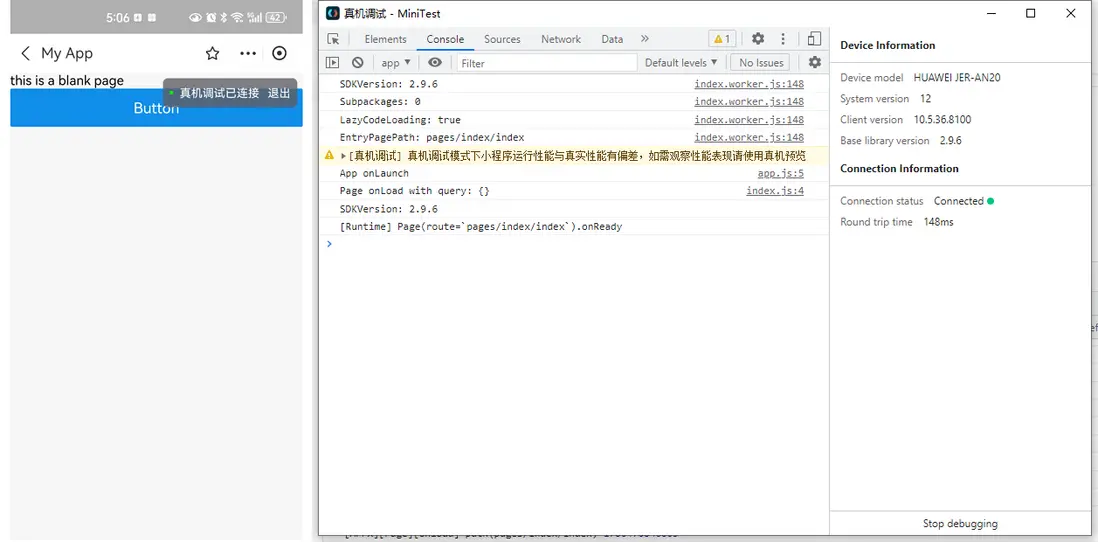Click the Connection Information heading
This screenshot has height=542, width=1098.
(x=899, y=169)
